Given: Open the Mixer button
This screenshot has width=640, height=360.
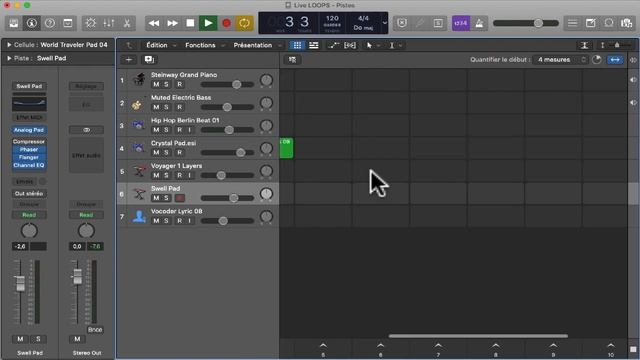Looking at the screenshot, I should point(109,23).
